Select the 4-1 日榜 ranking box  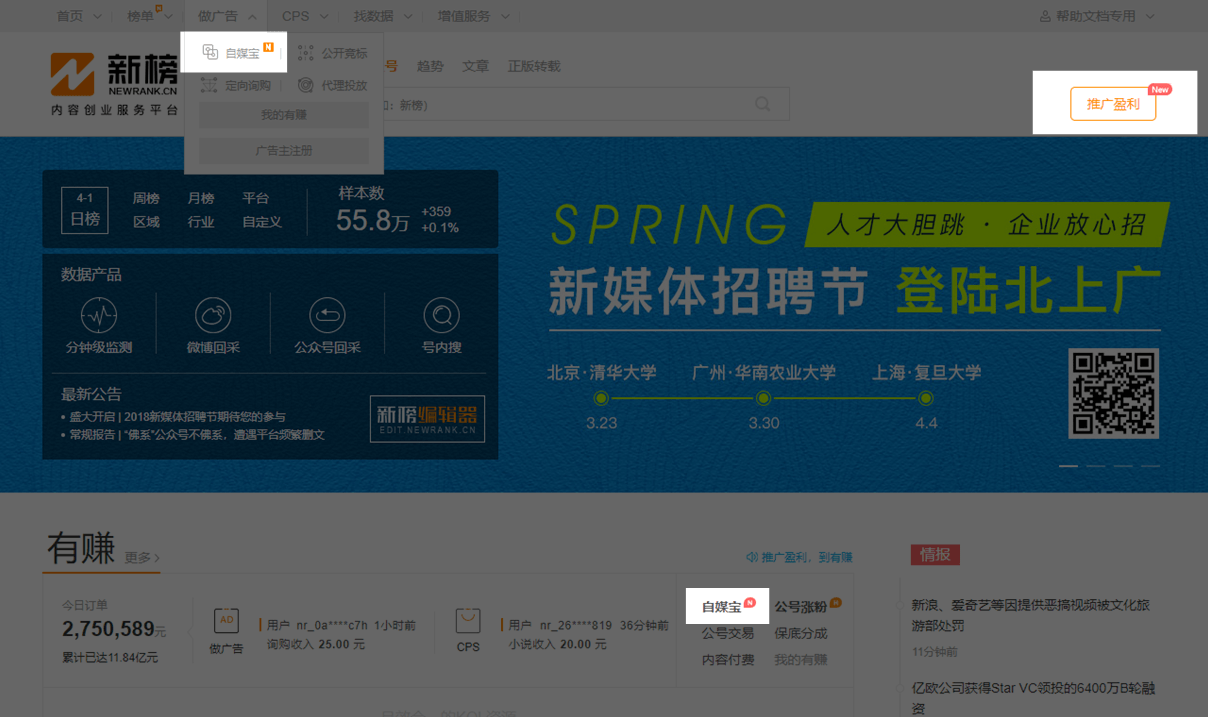pos(84,210)
